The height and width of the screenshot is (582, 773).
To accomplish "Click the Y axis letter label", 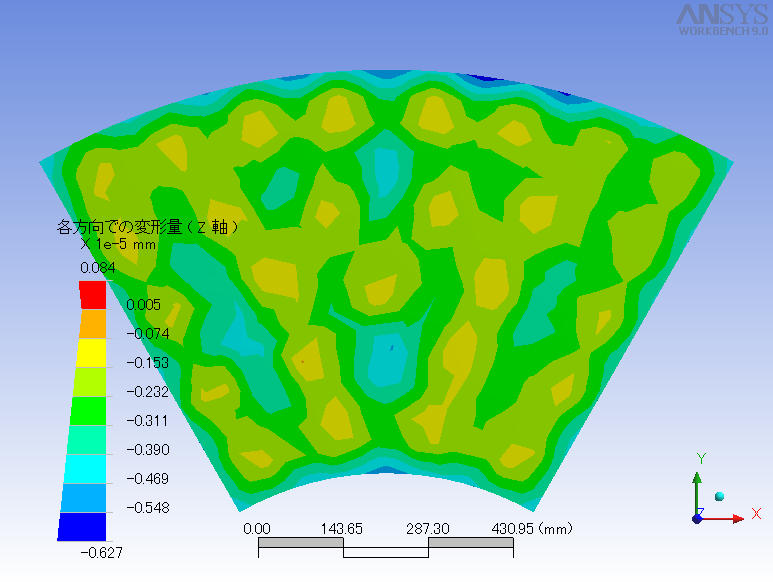I will [x=701, y=458].
